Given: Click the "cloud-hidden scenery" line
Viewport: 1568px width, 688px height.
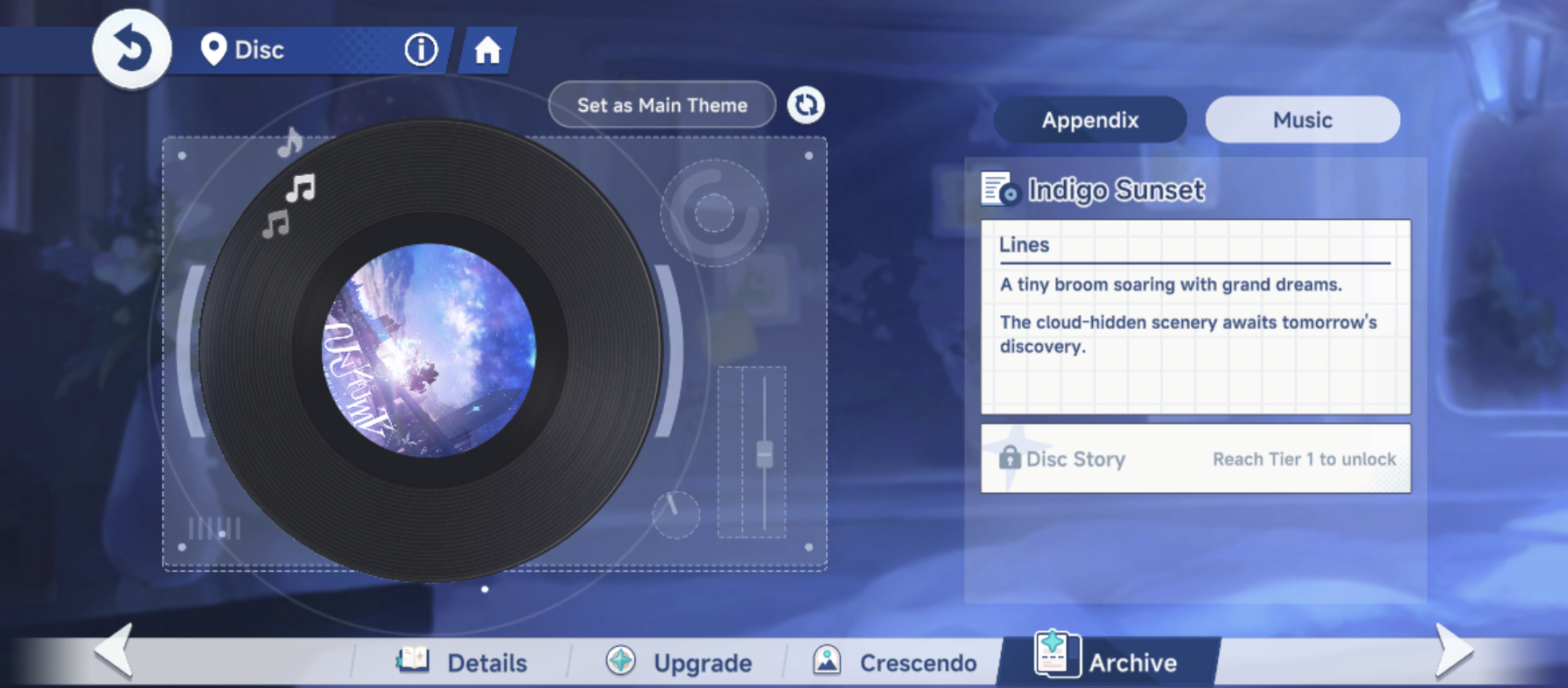Looking at the screenshot, I should 1188,334.
